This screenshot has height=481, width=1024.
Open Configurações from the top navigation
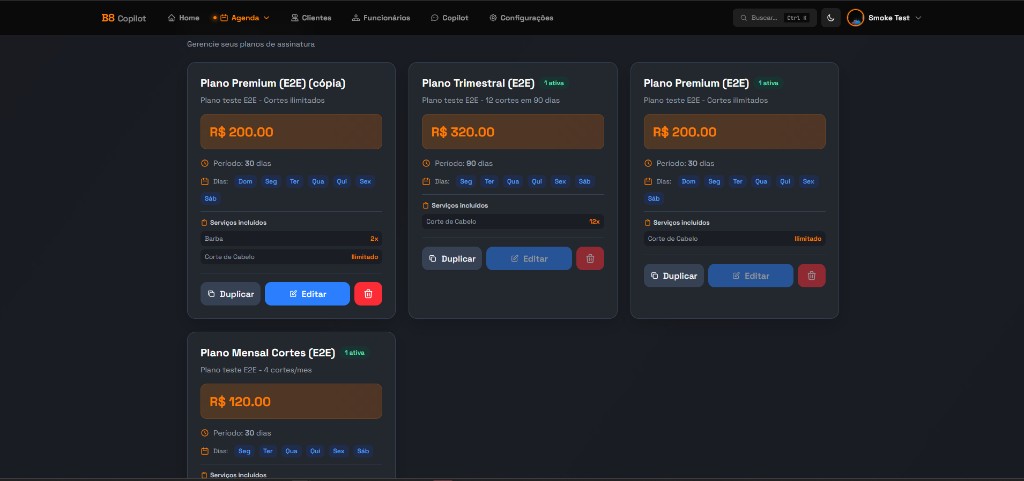pyautogui.click(x=521, y=18)
